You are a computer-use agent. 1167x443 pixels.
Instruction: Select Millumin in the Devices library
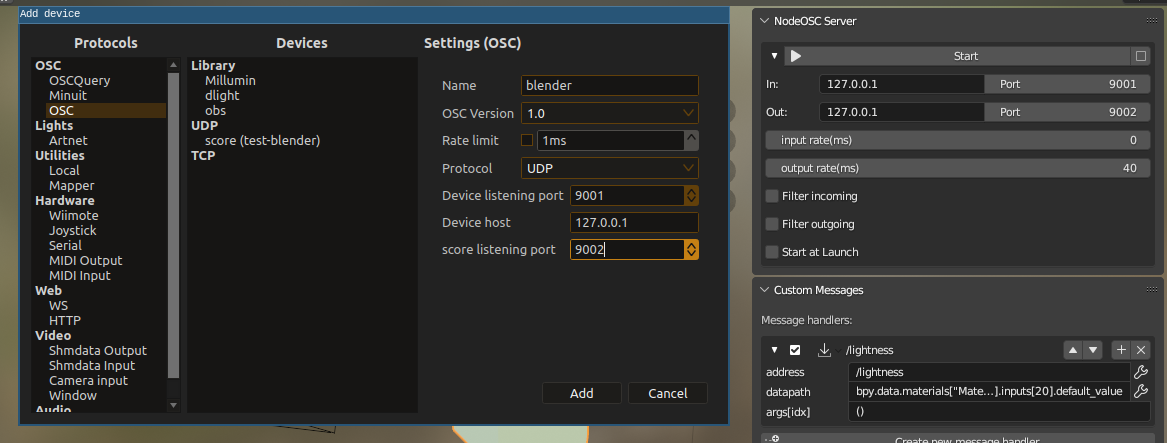[230, 80]
